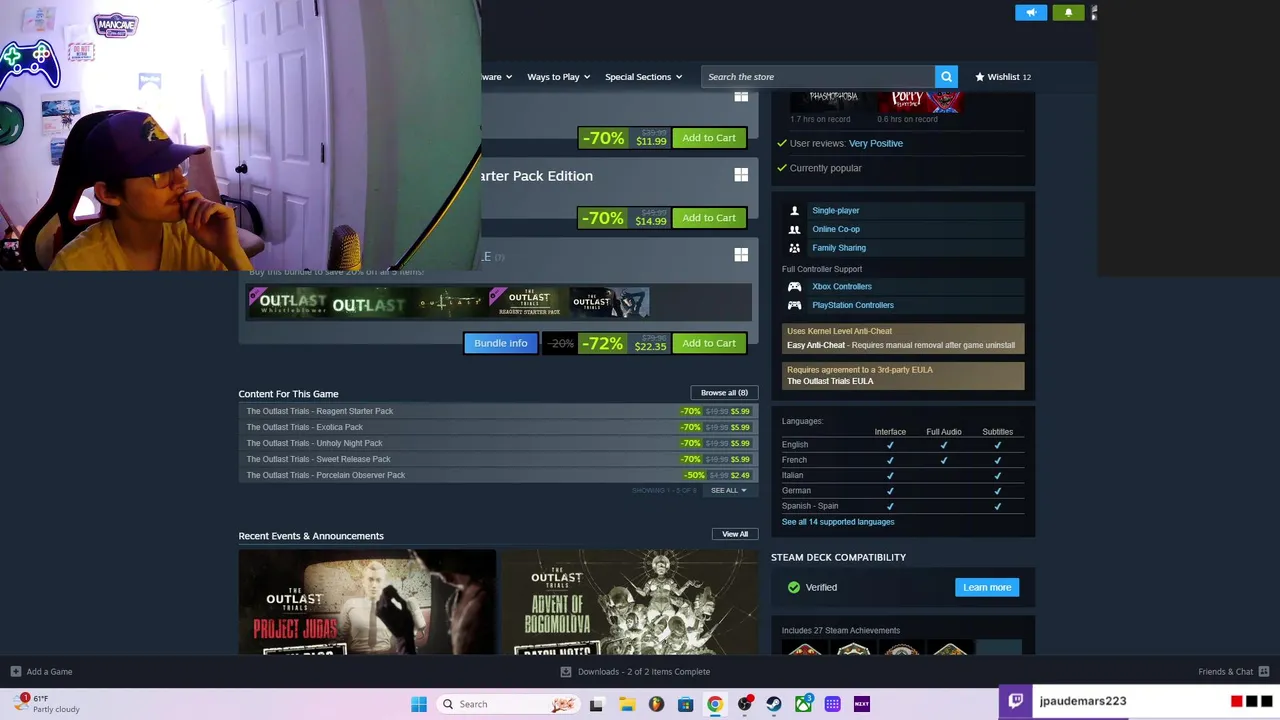The width and height of the screenshot is (1280, 720).
Task: Open the green notifications bell
Action: (x=1068, y=12)
